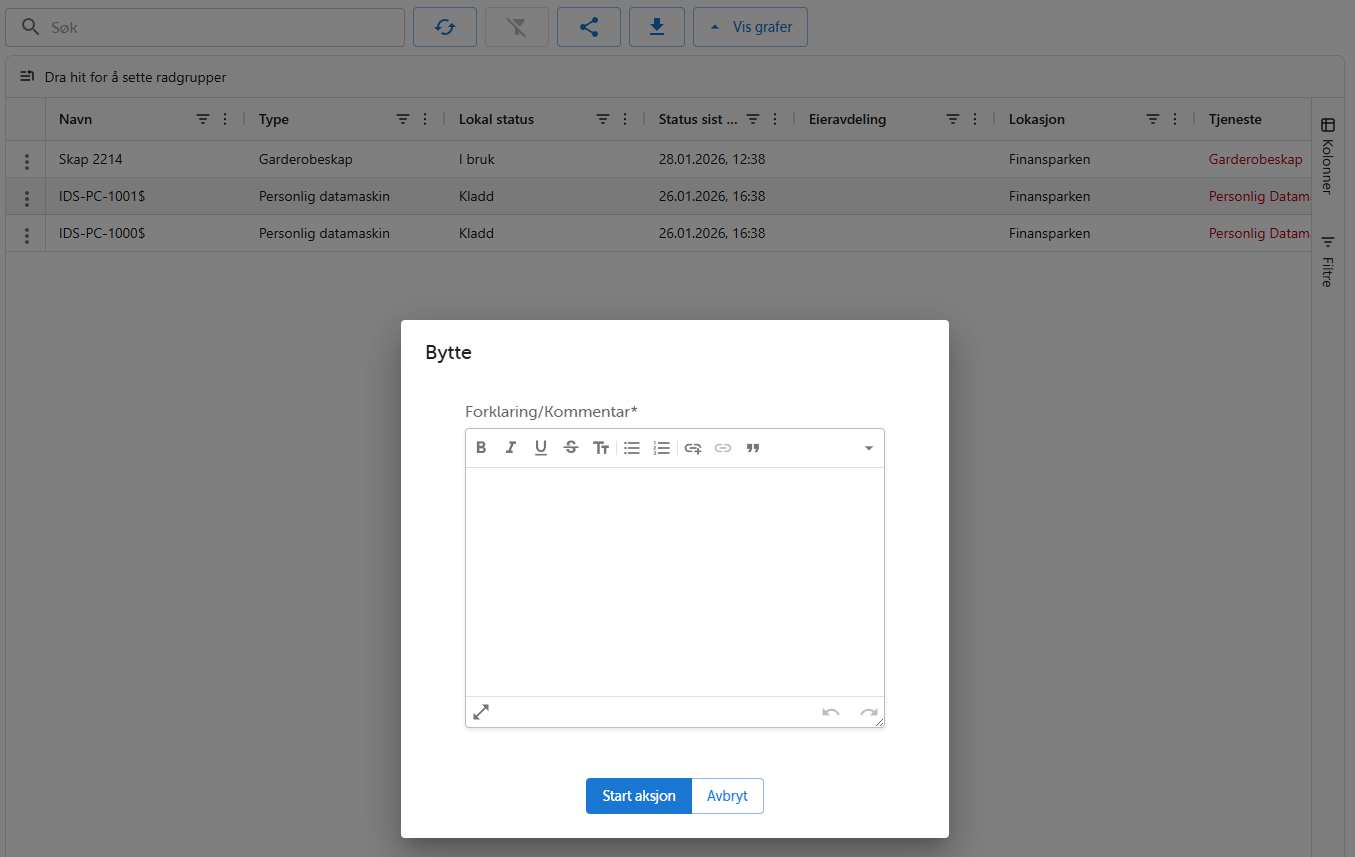
Task: Open the Kolonner side panel tab
Action: [x=1327, y=155]
